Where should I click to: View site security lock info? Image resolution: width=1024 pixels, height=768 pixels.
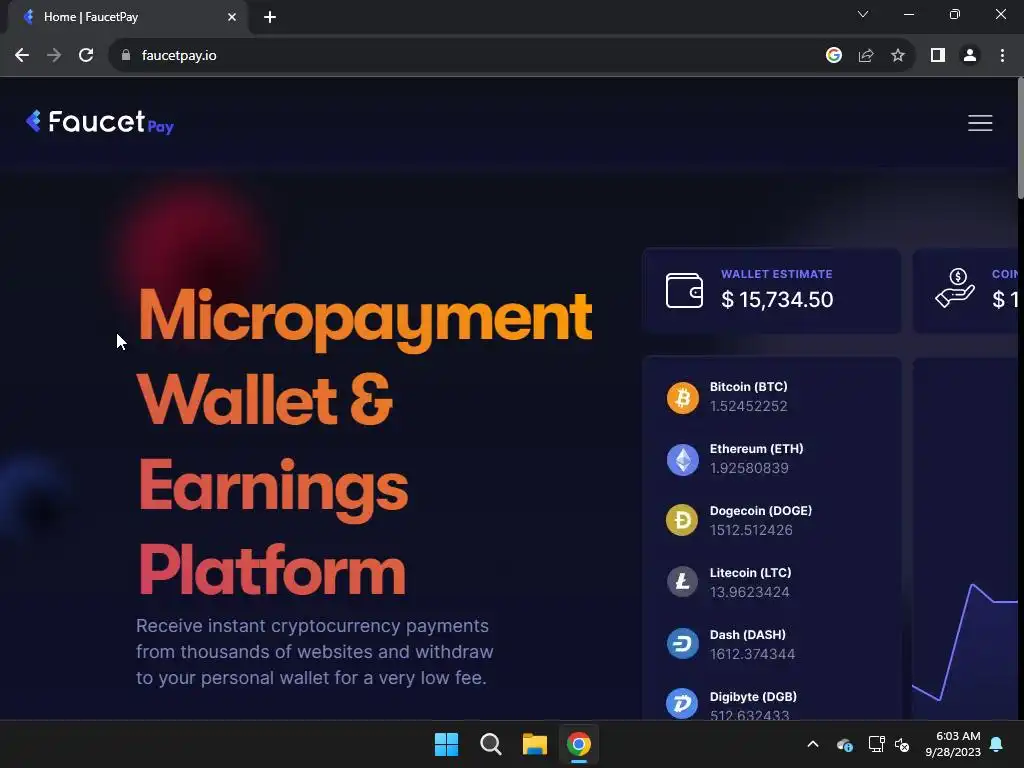point(125,56)
